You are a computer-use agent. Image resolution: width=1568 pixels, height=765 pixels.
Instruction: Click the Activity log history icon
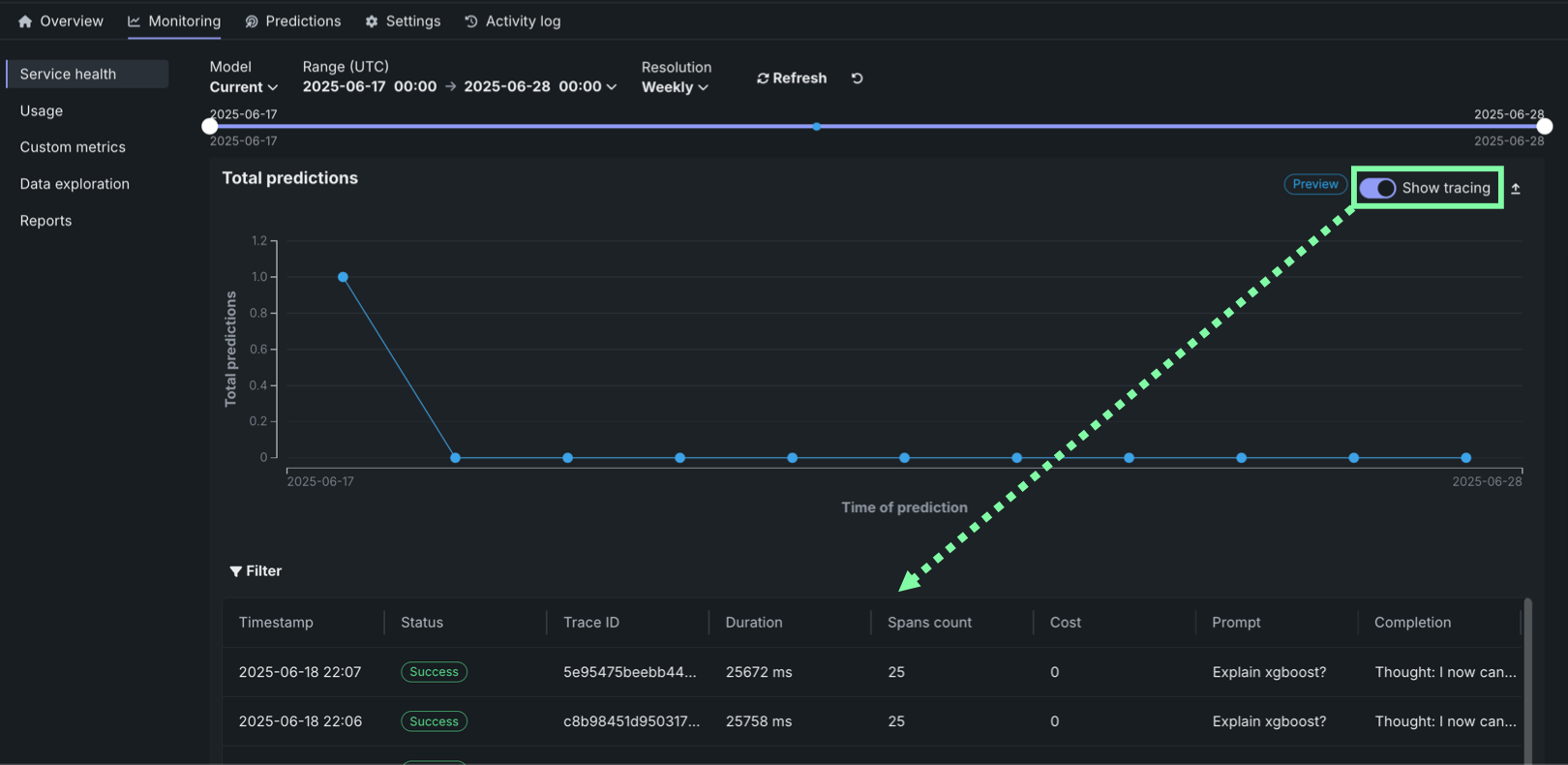coord(471,21)
